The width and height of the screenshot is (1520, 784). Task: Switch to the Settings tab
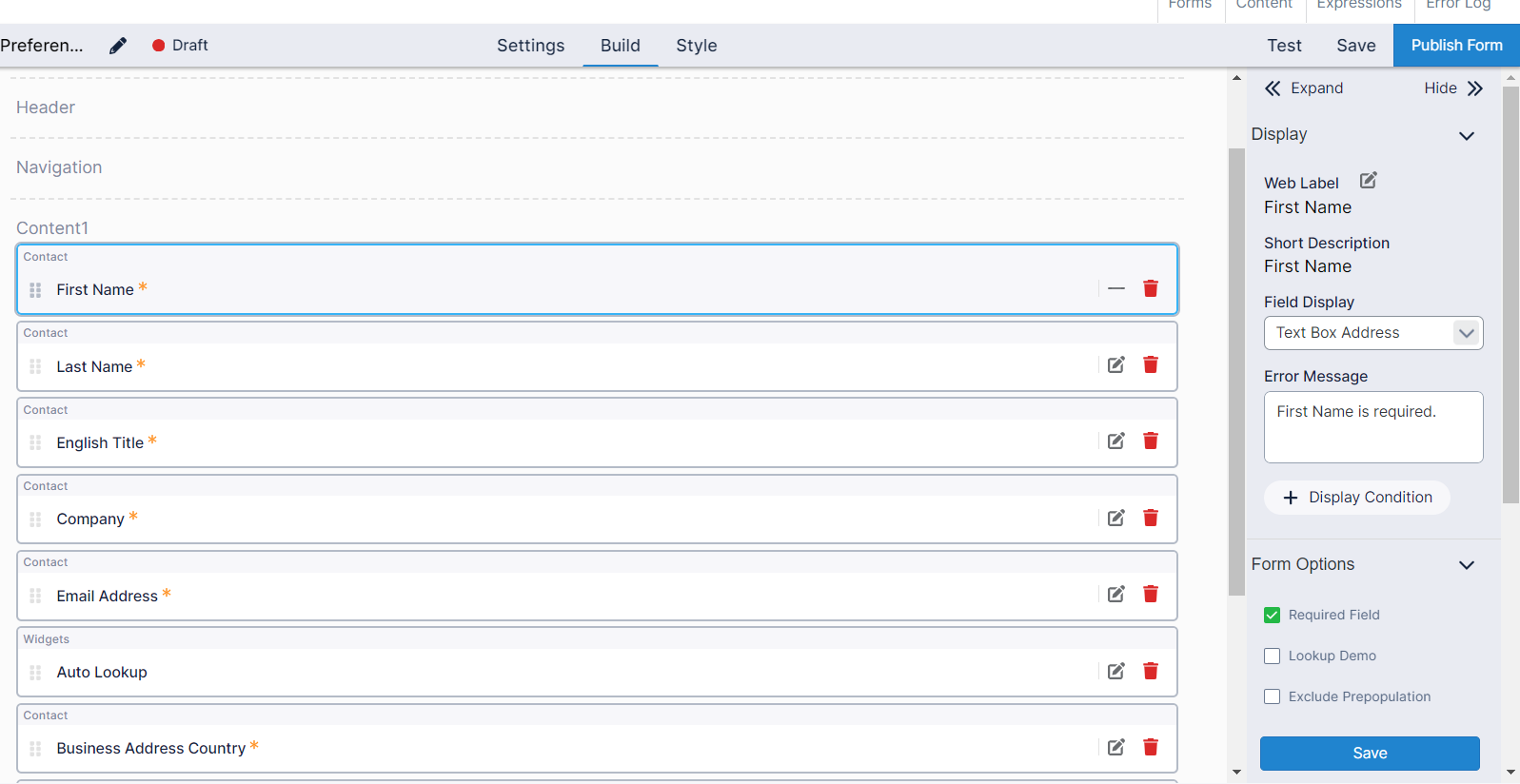click(530, 46)
